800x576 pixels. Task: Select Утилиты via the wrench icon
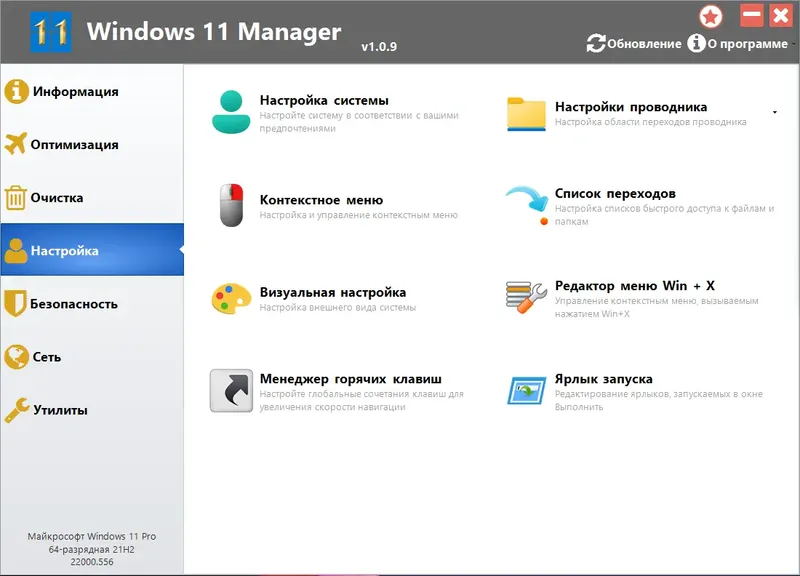(21, 408)
